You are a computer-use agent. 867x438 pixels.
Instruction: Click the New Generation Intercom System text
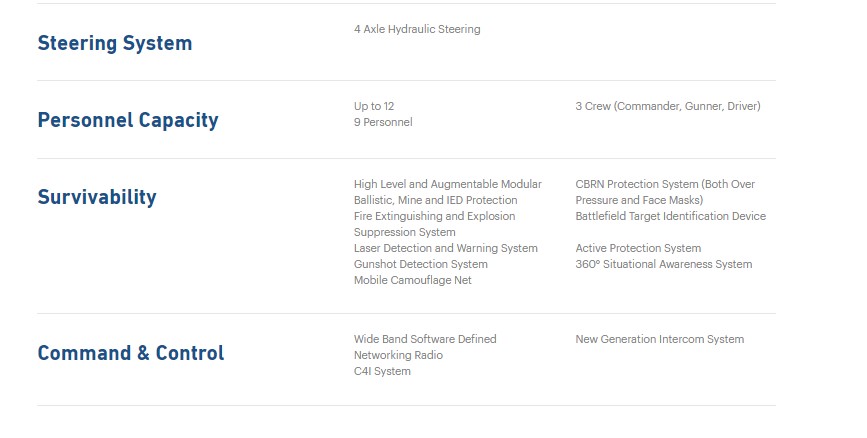click(x=659, y=339)
